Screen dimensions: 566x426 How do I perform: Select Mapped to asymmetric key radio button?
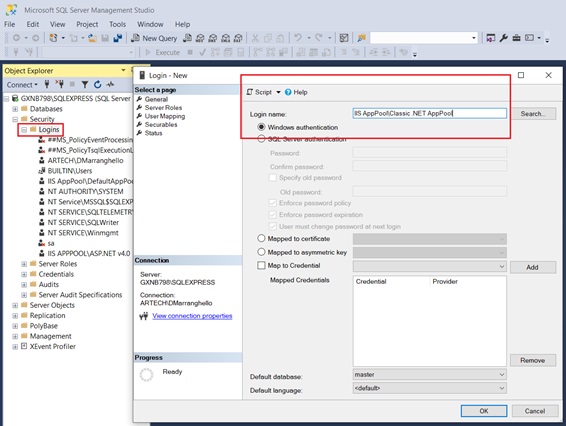point(261,252)
